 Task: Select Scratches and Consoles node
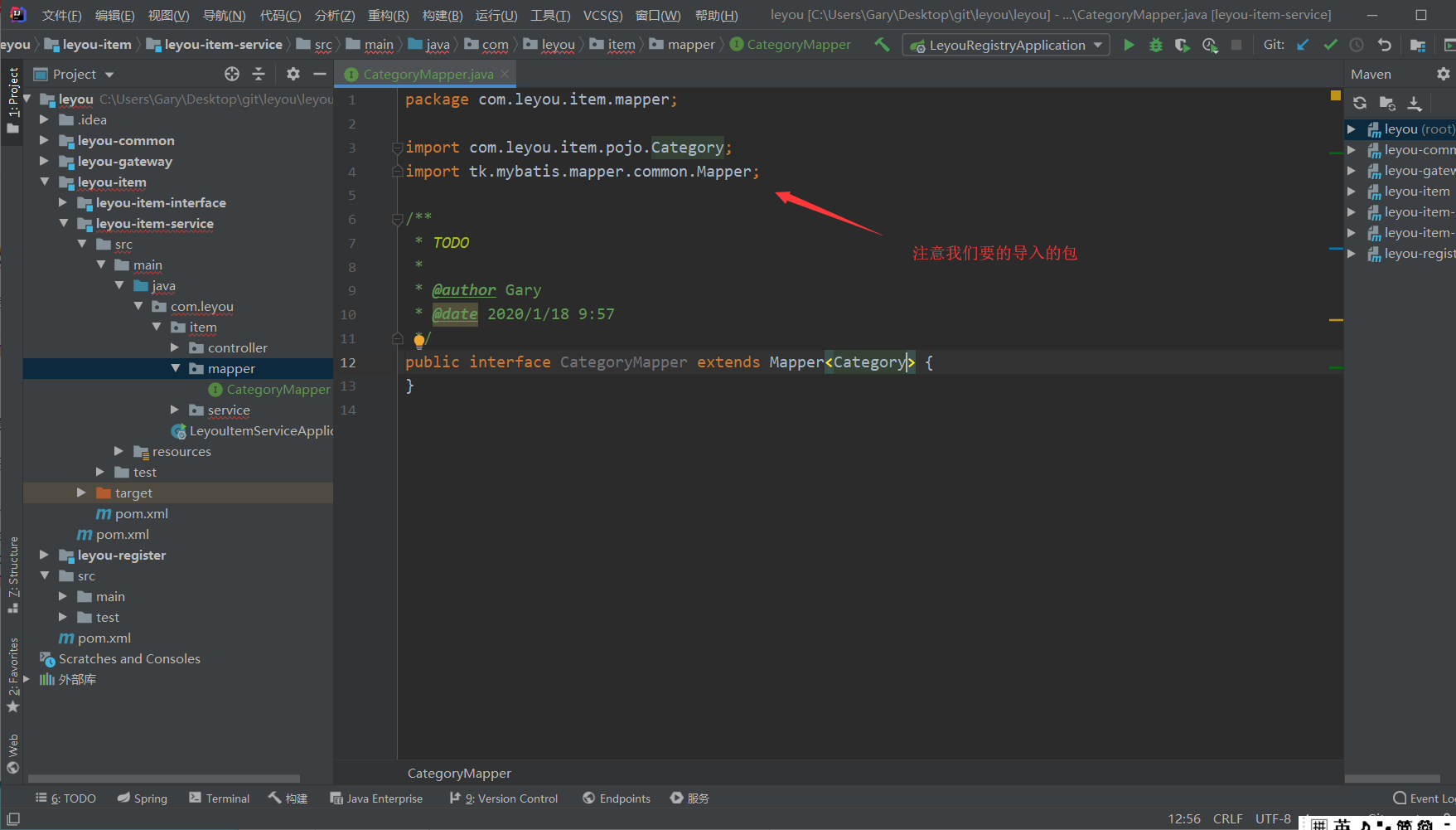(x=121, y=658)
